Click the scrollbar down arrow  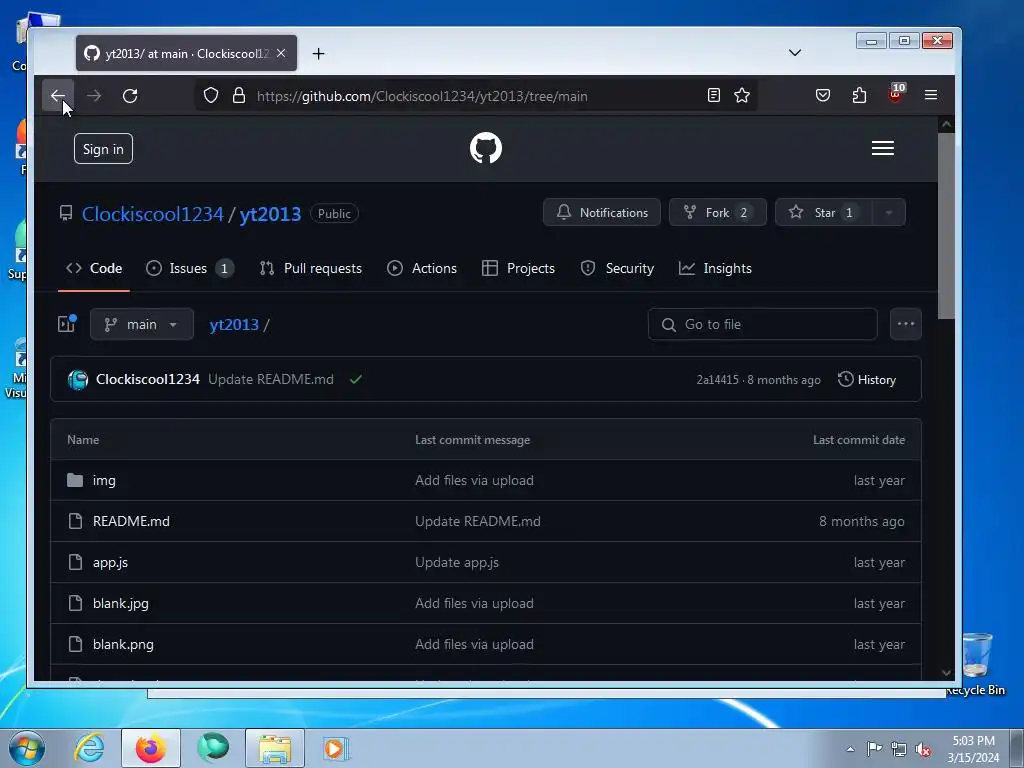point(946,673)
